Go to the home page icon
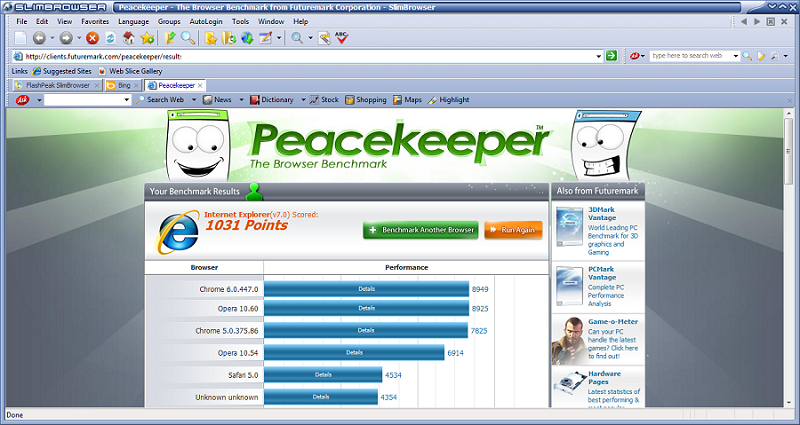The image size is (800, 425). 129,38
